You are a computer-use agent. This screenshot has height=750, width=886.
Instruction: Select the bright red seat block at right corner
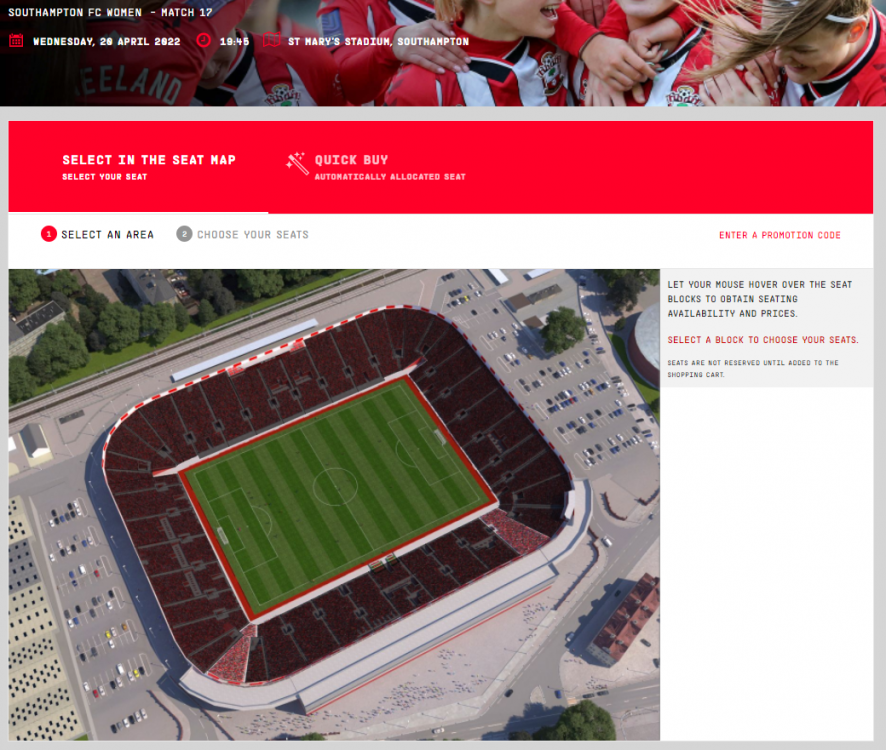[517, 531]
